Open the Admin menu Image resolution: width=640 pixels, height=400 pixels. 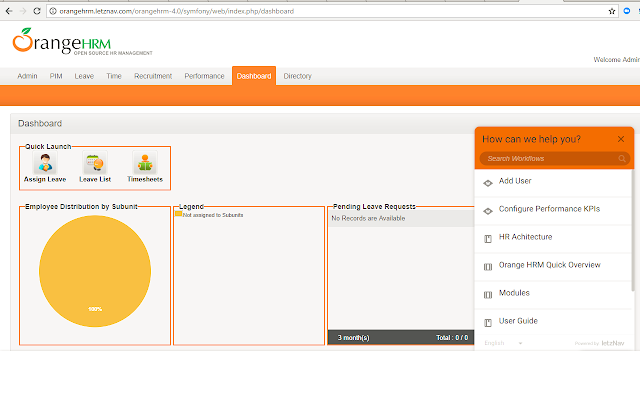27,76
